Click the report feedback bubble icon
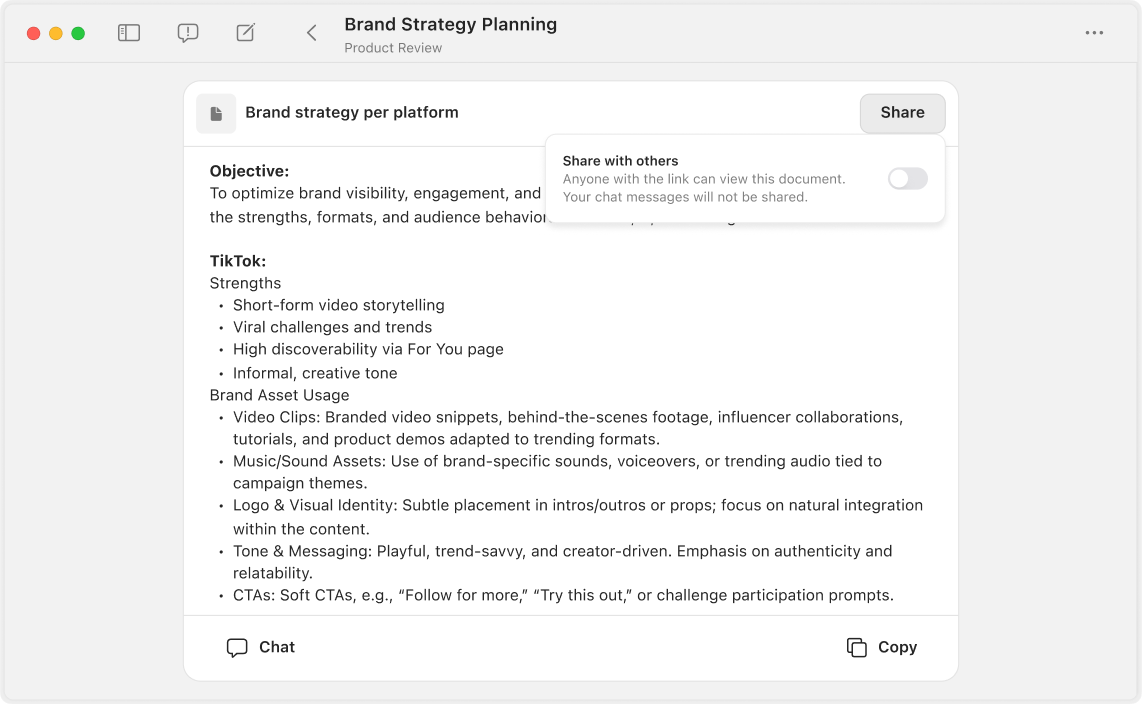The height and width of the screenshot is (704, 1142). tap(187, 33)
